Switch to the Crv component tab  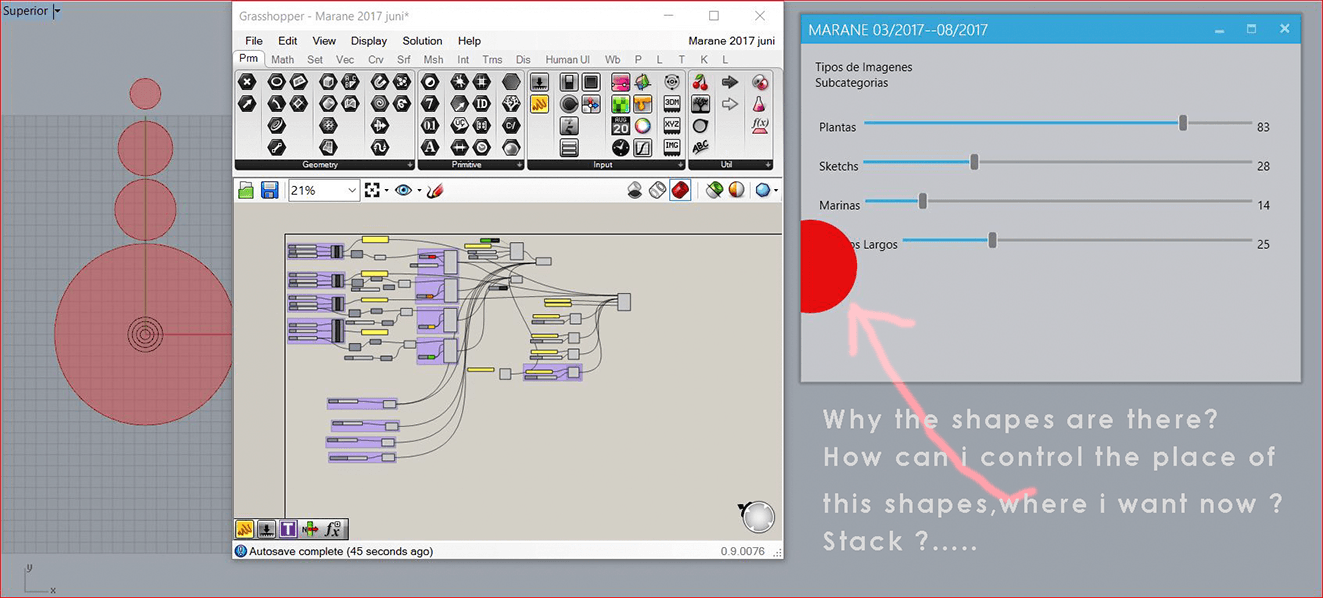pyautogui.click(x=376, y=60)
